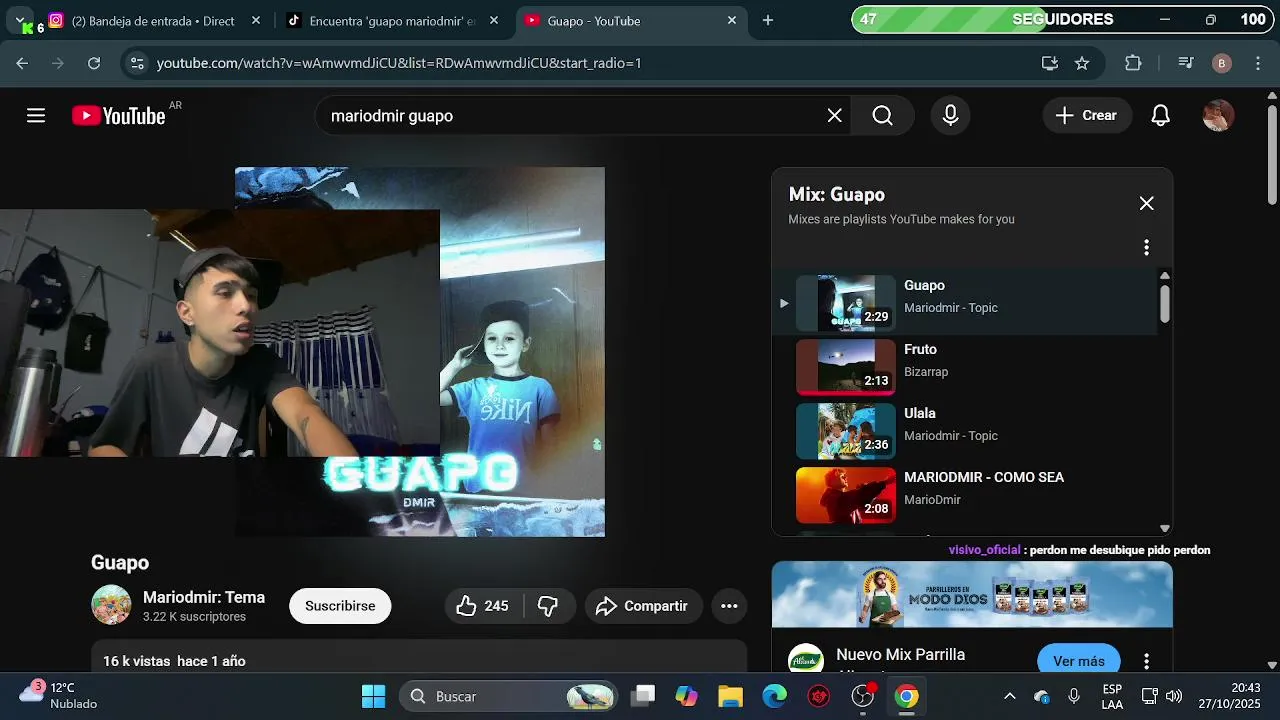
Task: Open Chrome profile B button
Action: coord(1221,63)
